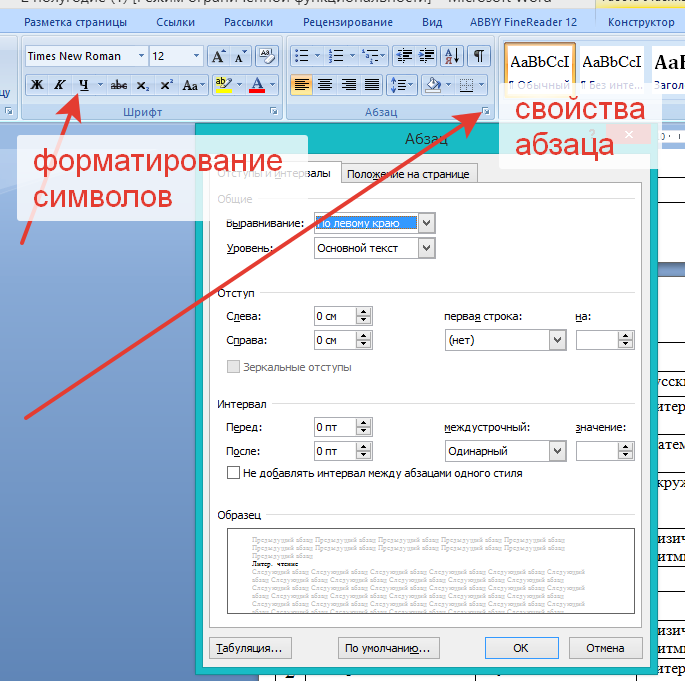Decrease font size with shrink button
Image resolution: width=685 pixels, height=681 pixels.
tap(240, 56)
